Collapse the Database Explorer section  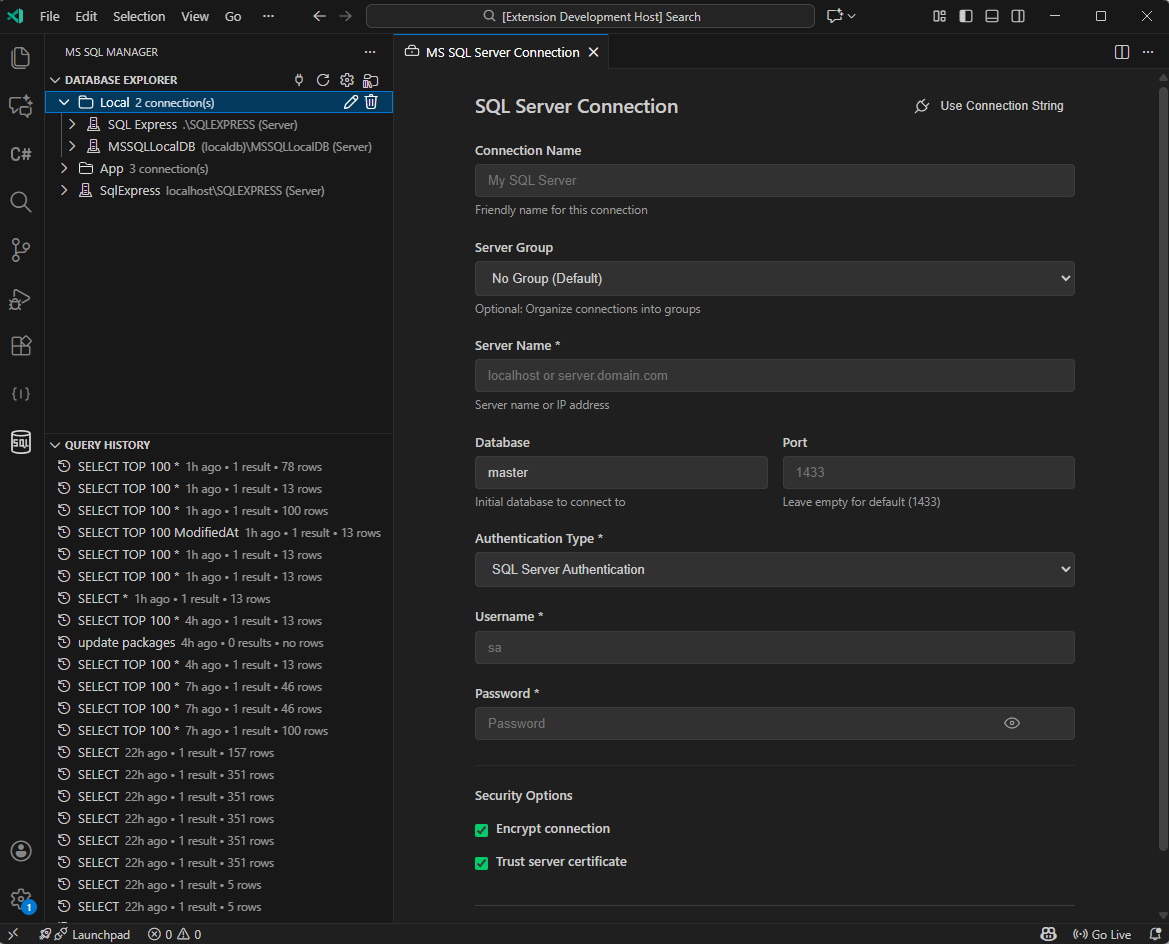[x=55, y=80]
